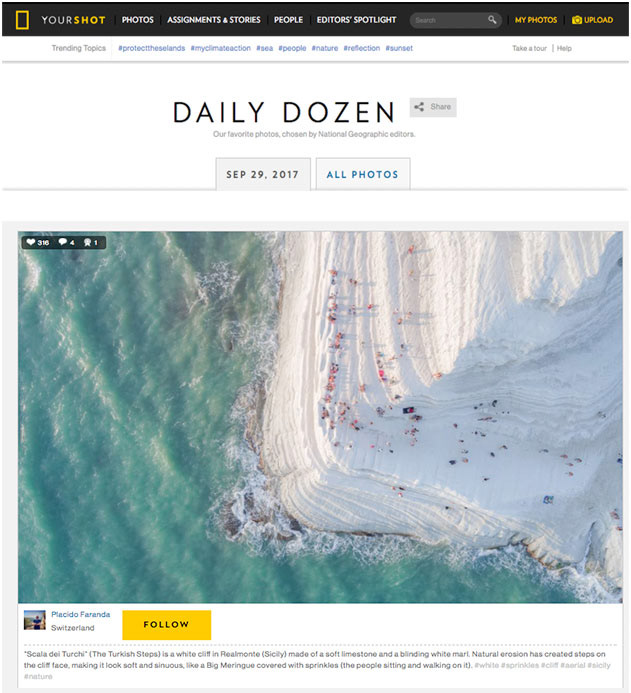Switch to the All Photos tab

(363, 174)
